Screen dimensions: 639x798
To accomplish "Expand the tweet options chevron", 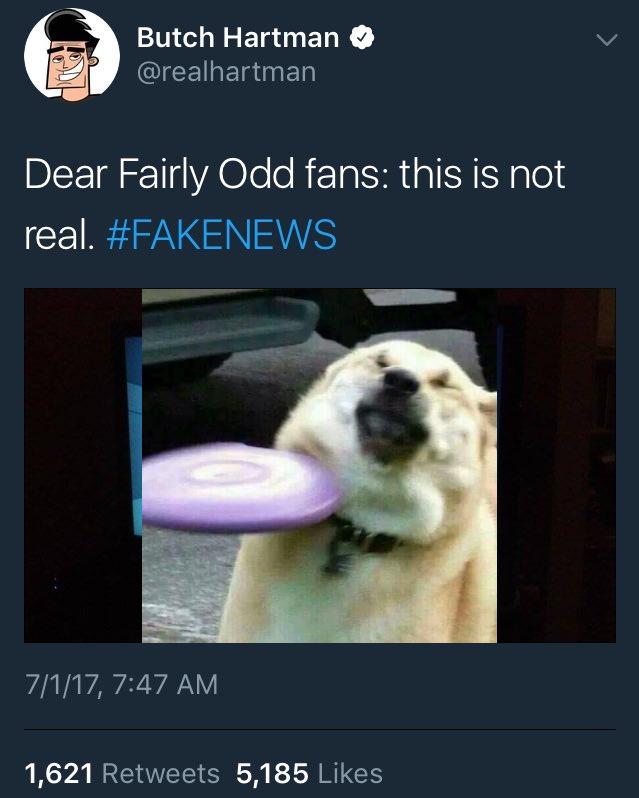I will (606, 40).
